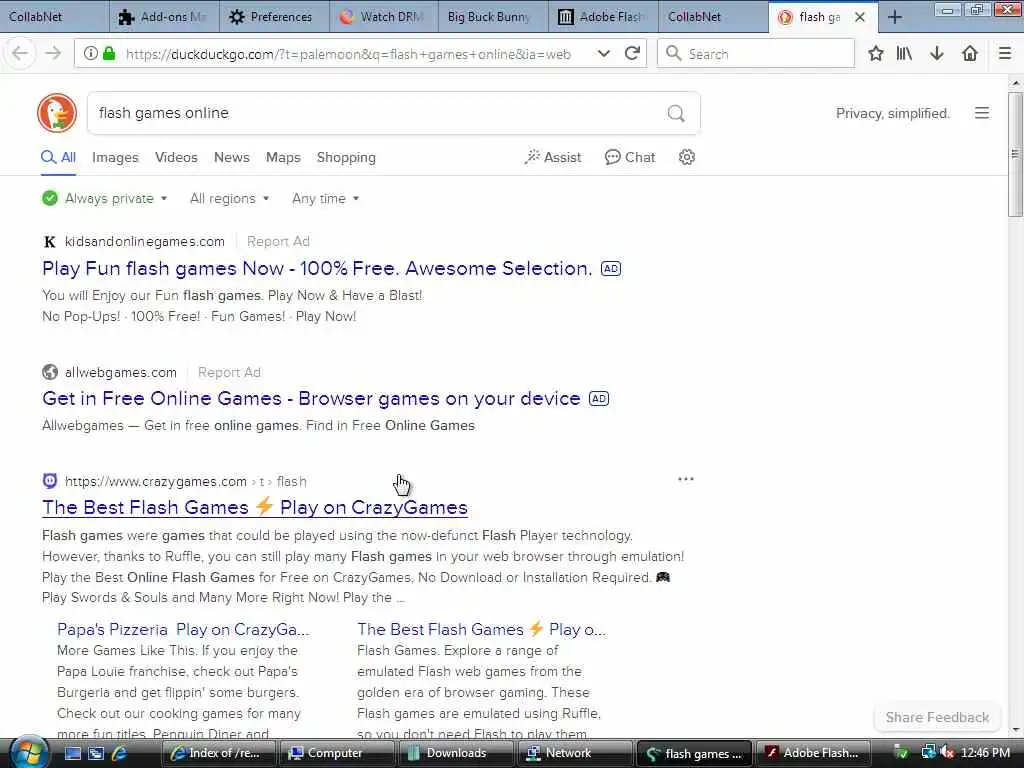Switch to the Big Buck Bunny tab
Image resolution: width=1024 pixels, height=768 pixels.
(x=494, y=17)
